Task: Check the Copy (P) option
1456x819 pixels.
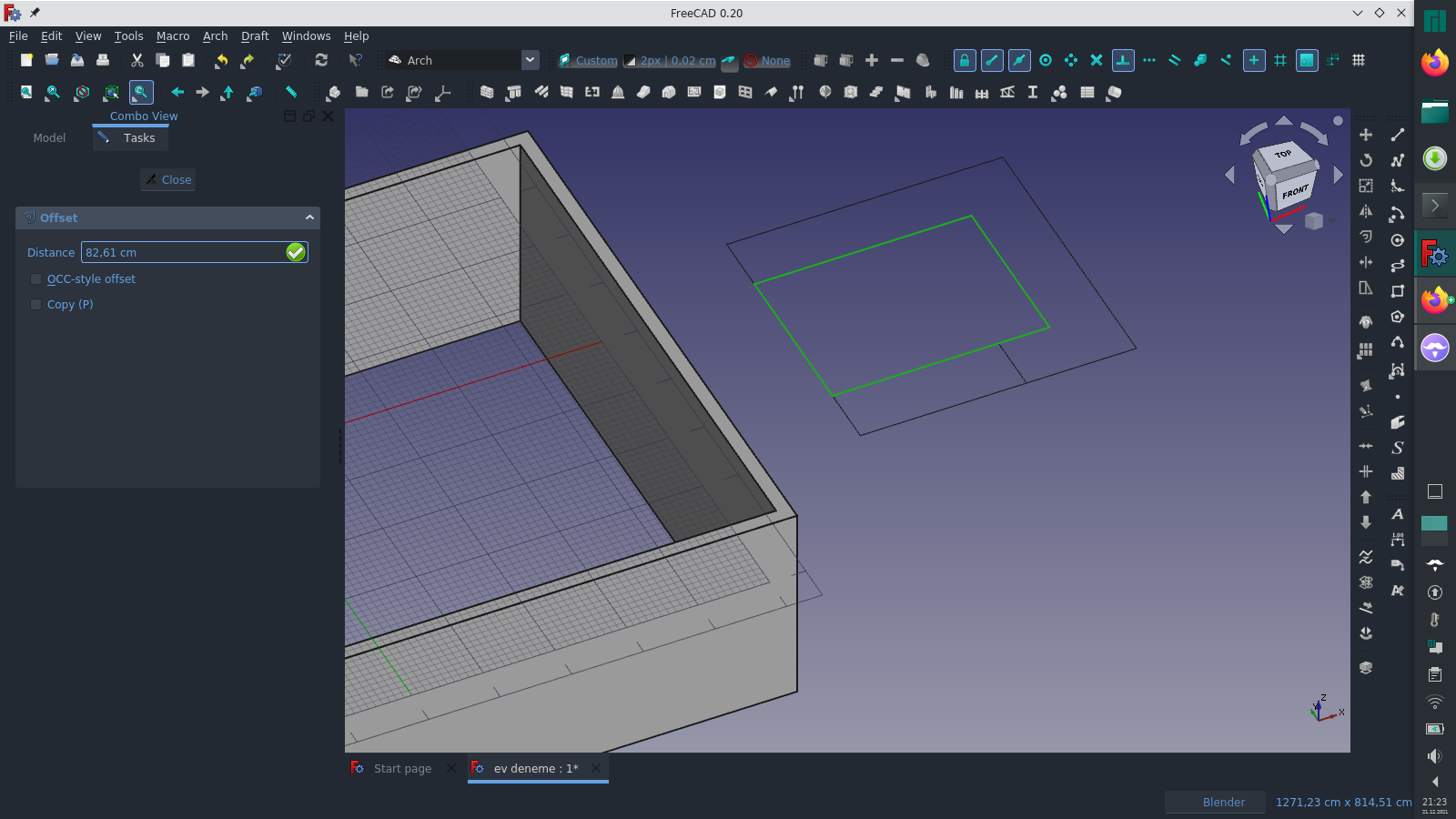Action: coord(36,304)
